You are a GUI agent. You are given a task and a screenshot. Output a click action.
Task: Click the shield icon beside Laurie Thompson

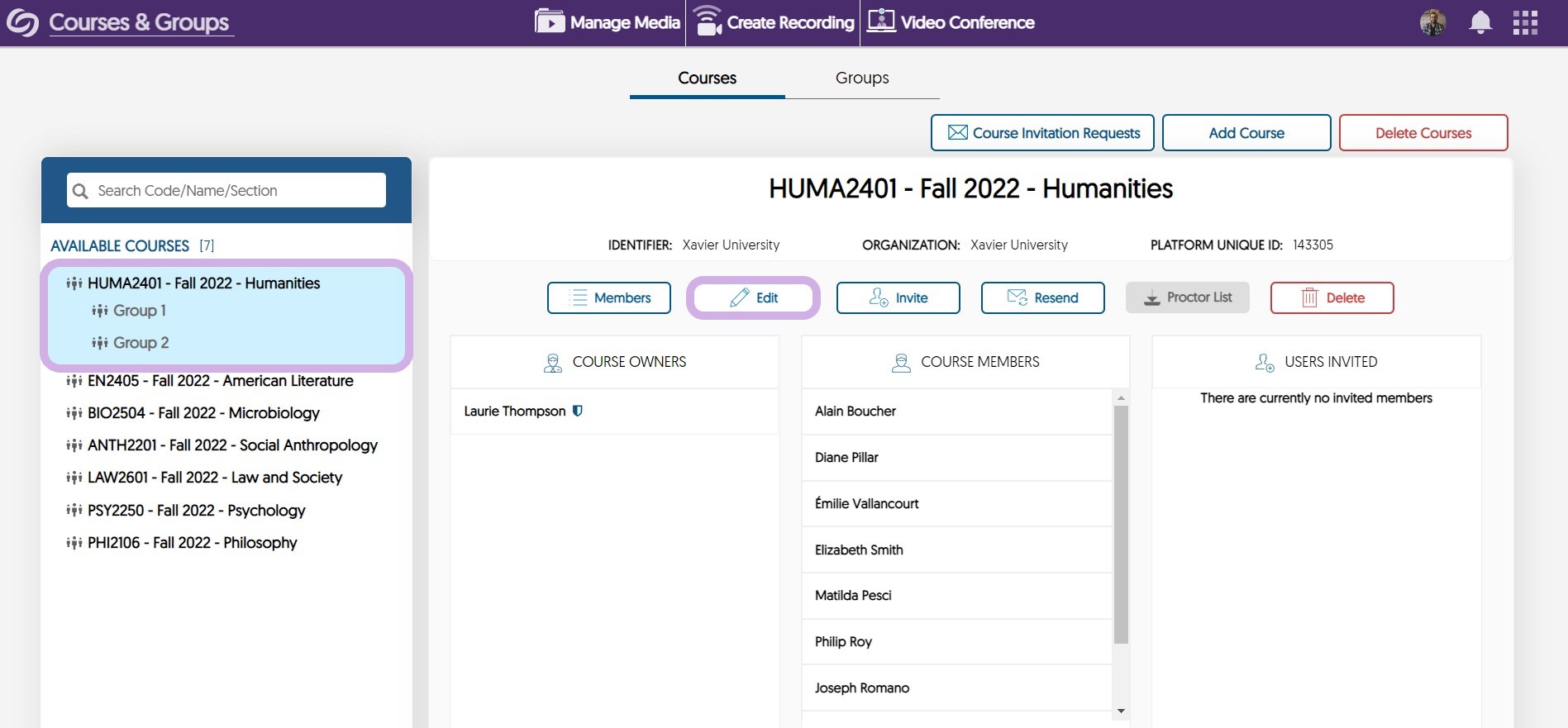[x=578, y=411]
